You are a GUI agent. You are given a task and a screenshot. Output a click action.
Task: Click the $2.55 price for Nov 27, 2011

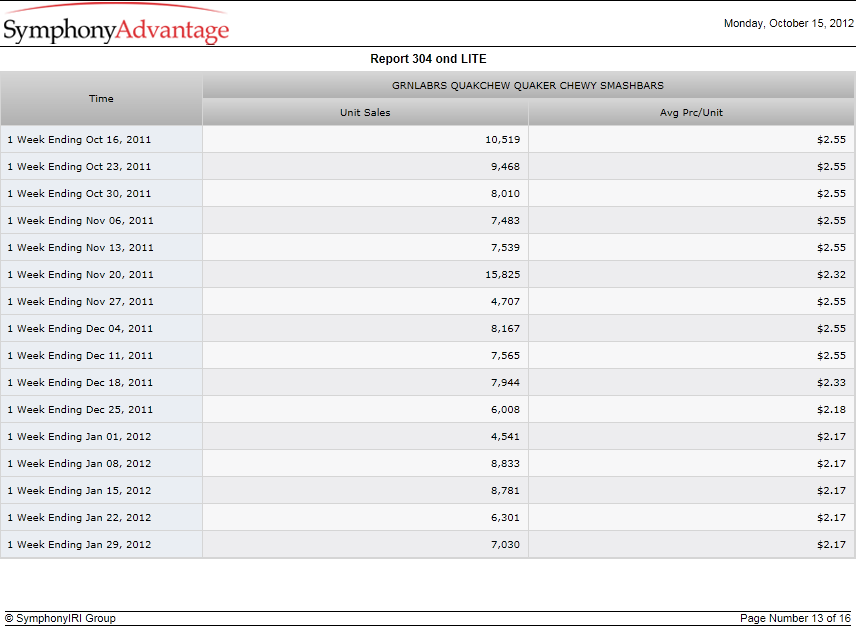point(831,302)
